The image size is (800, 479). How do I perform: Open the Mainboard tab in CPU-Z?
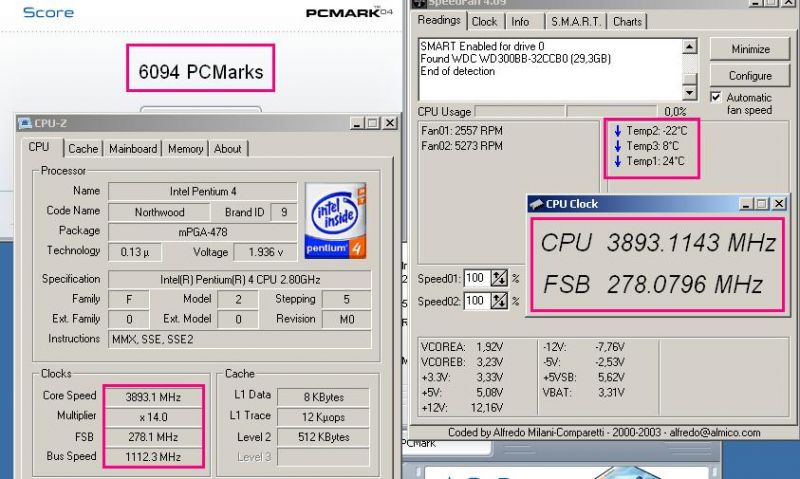coord(133,149)
